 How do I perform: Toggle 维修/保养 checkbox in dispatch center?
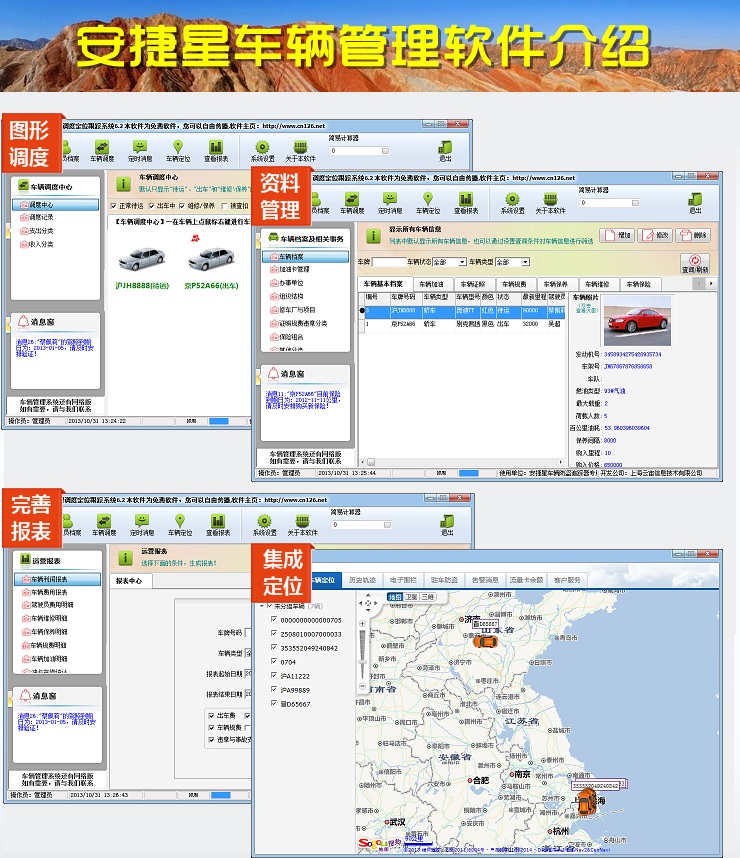click(x=182, y=206)
